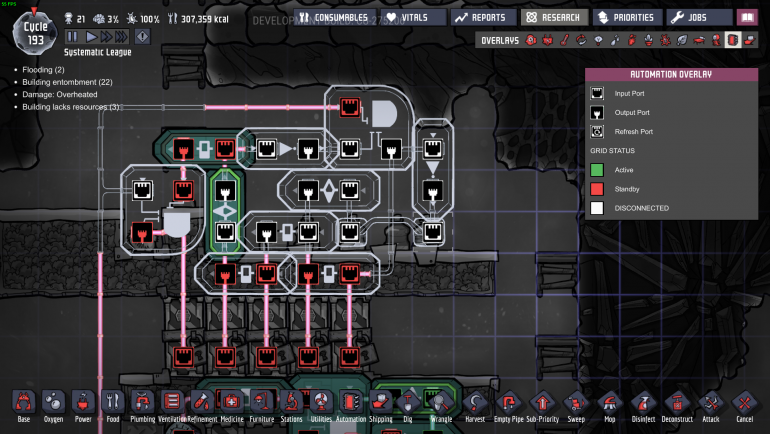Select the Dig tool
This screenshot has height=434, width=770.
[x=408, y=407]
